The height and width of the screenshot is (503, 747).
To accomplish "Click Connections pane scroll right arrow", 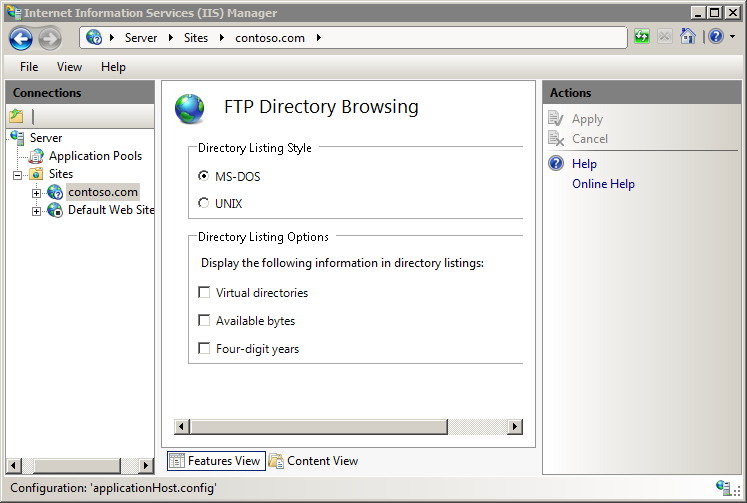I will [x=146, y=465].
